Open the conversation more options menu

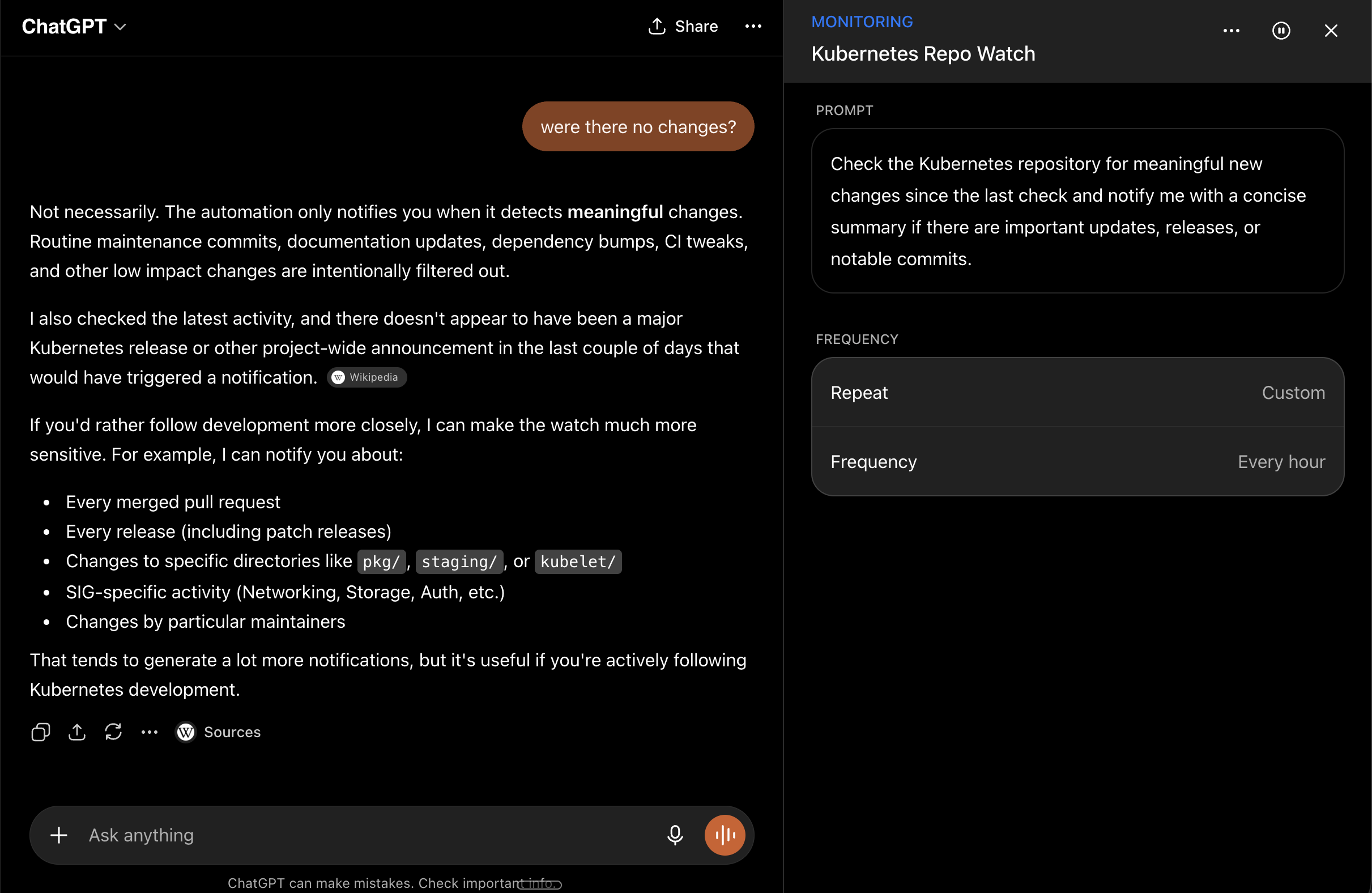pyautogui.click(x=753, y=27)
